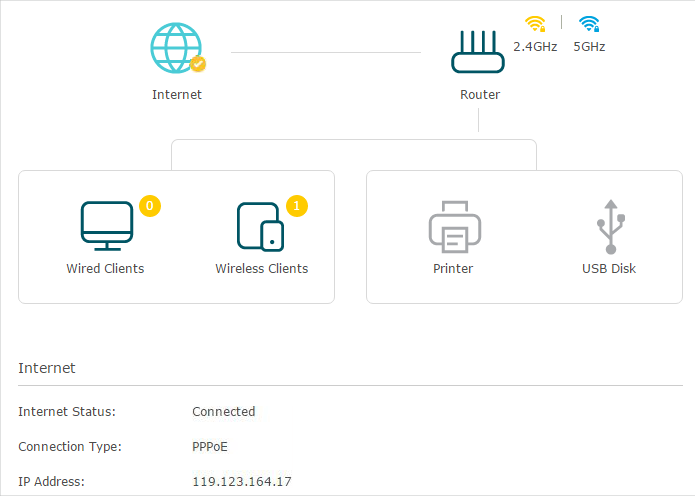
Task: Click the USB Disk text label
Action: pyautogui.click(x=608, y=269)
